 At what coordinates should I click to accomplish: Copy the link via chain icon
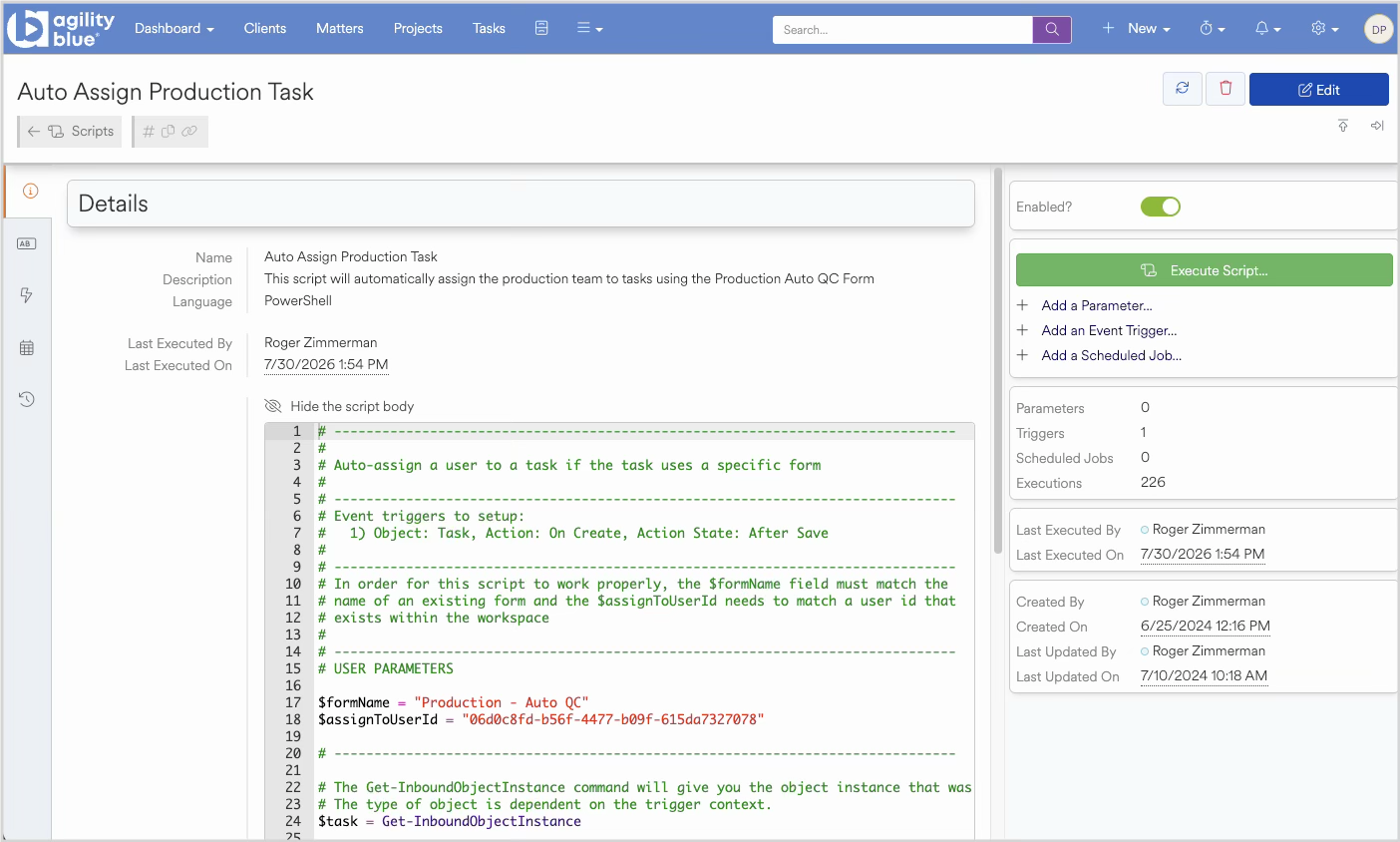(189, 131)
